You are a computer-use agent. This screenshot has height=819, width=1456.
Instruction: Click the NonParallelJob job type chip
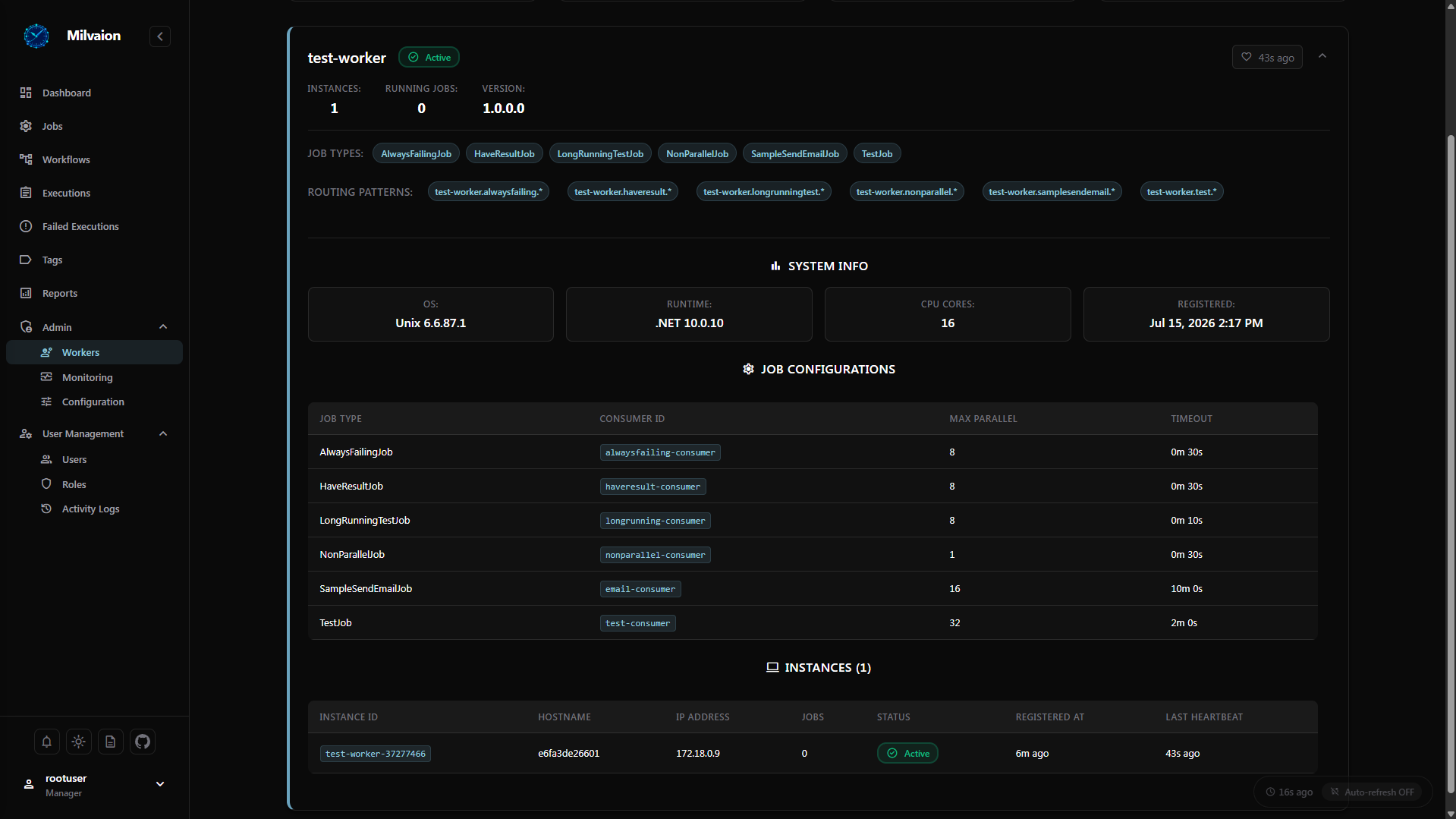[697, 154]
